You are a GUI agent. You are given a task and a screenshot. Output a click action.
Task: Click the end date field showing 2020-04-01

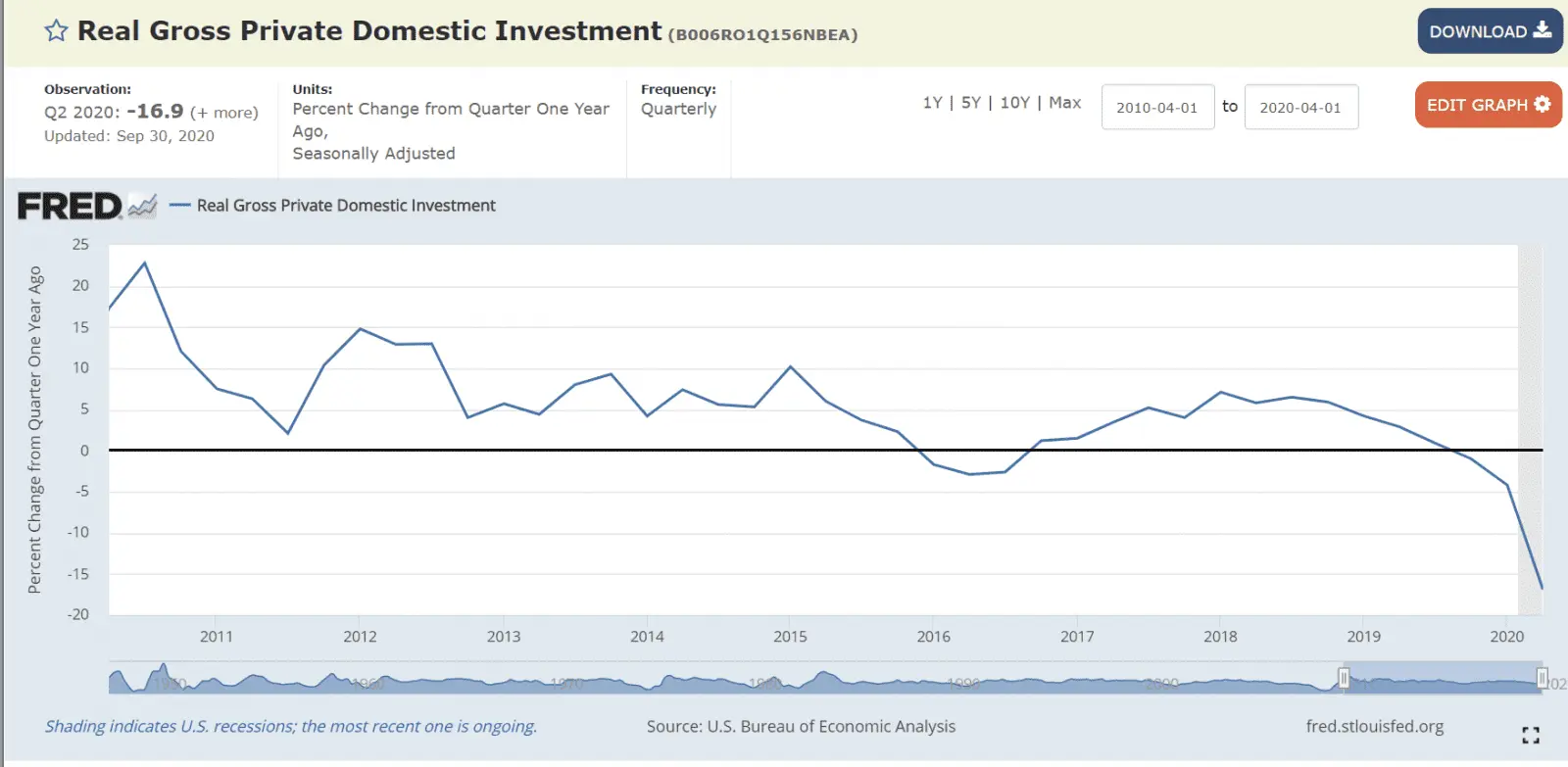pyautogui.click(x=1300, y=108)
